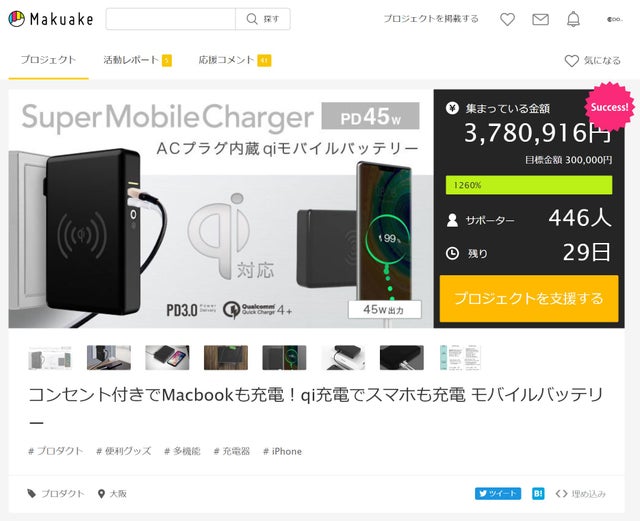Open favorites heart icon in header

[x=507, y=19]
